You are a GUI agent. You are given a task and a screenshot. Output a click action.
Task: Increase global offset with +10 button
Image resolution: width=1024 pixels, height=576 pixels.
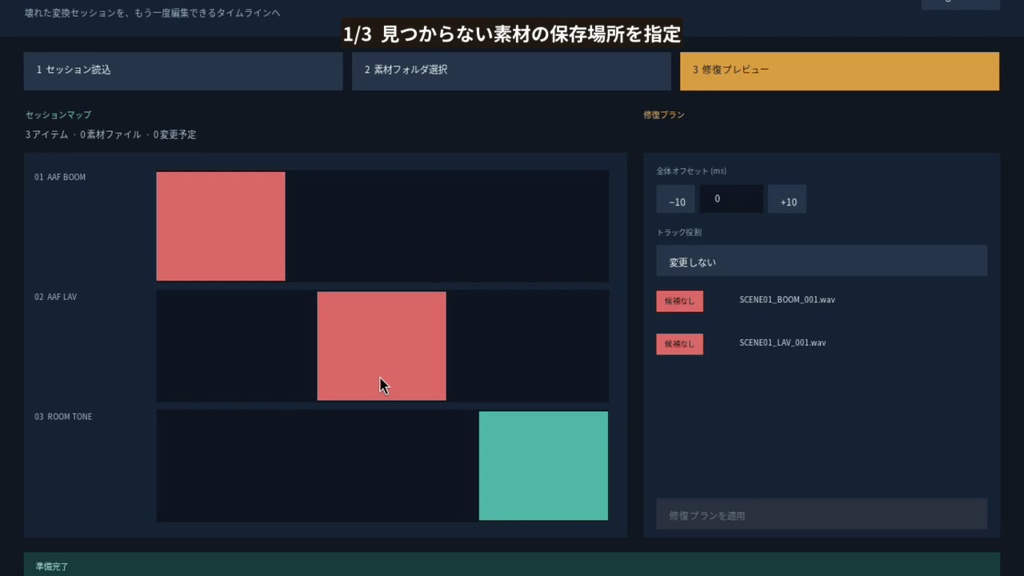click(x=787, y=199)
